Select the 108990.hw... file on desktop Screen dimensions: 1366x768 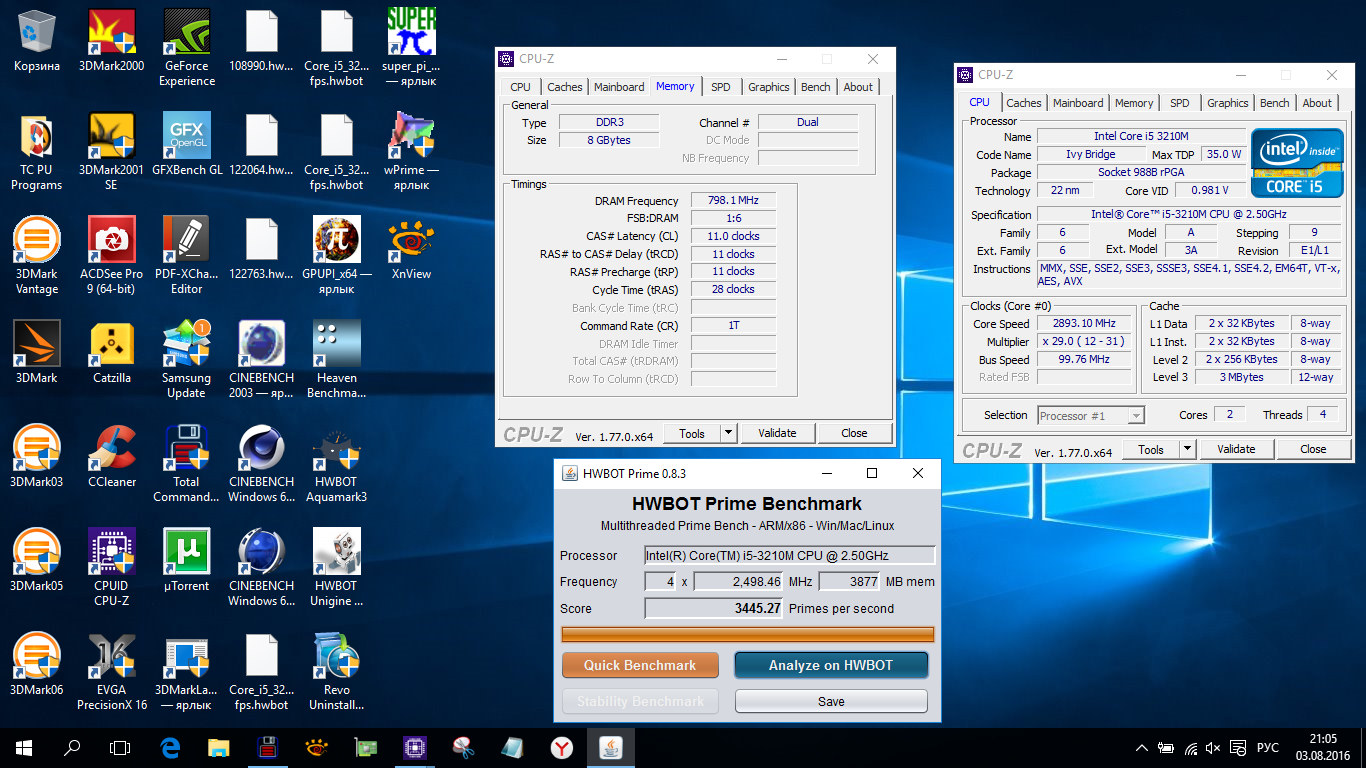click(x=261, y=40)
